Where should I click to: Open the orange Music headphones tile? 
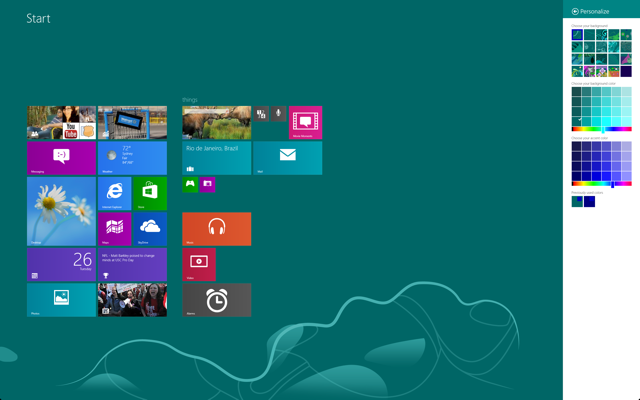(x=217, y=229)
